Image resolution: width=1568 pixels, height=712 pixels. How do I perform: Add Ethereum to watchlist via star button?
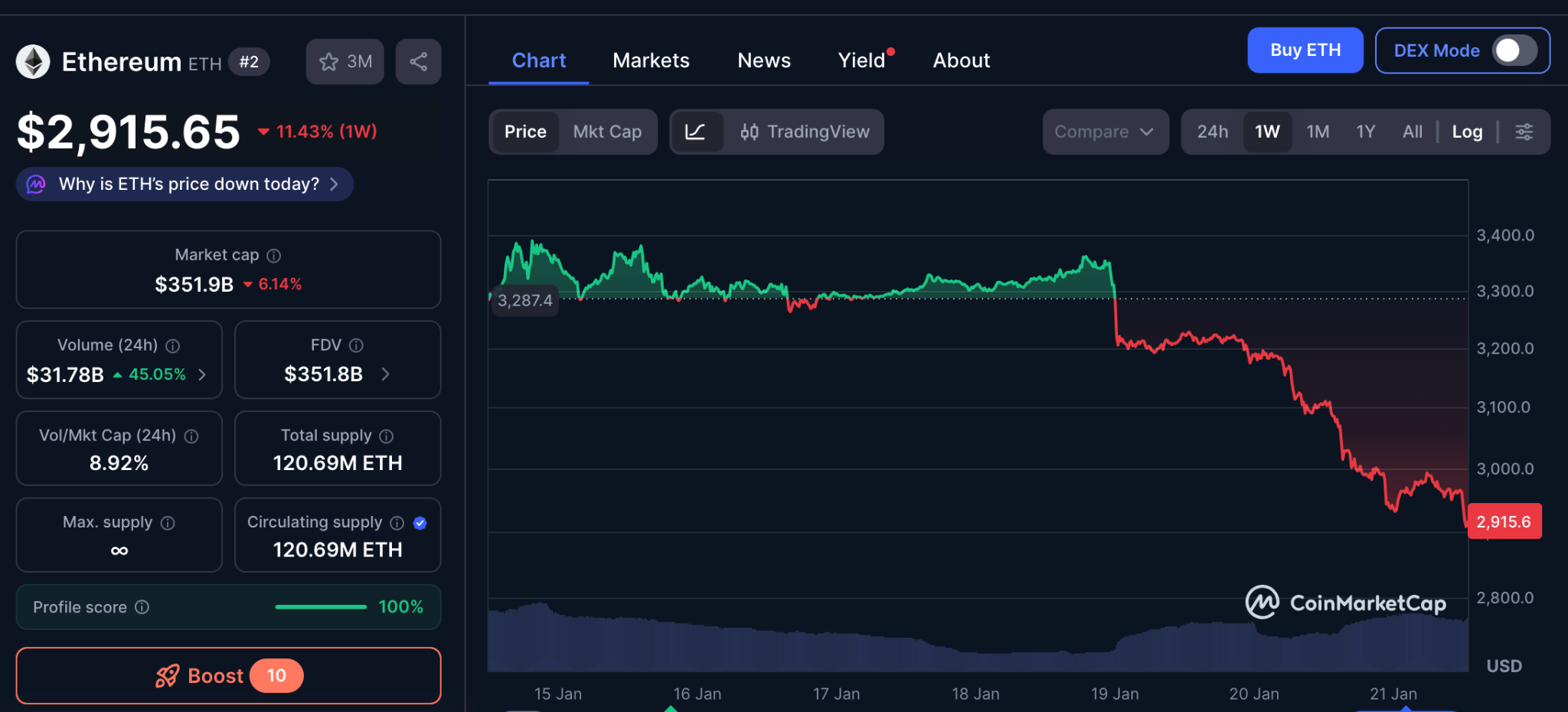345,62
